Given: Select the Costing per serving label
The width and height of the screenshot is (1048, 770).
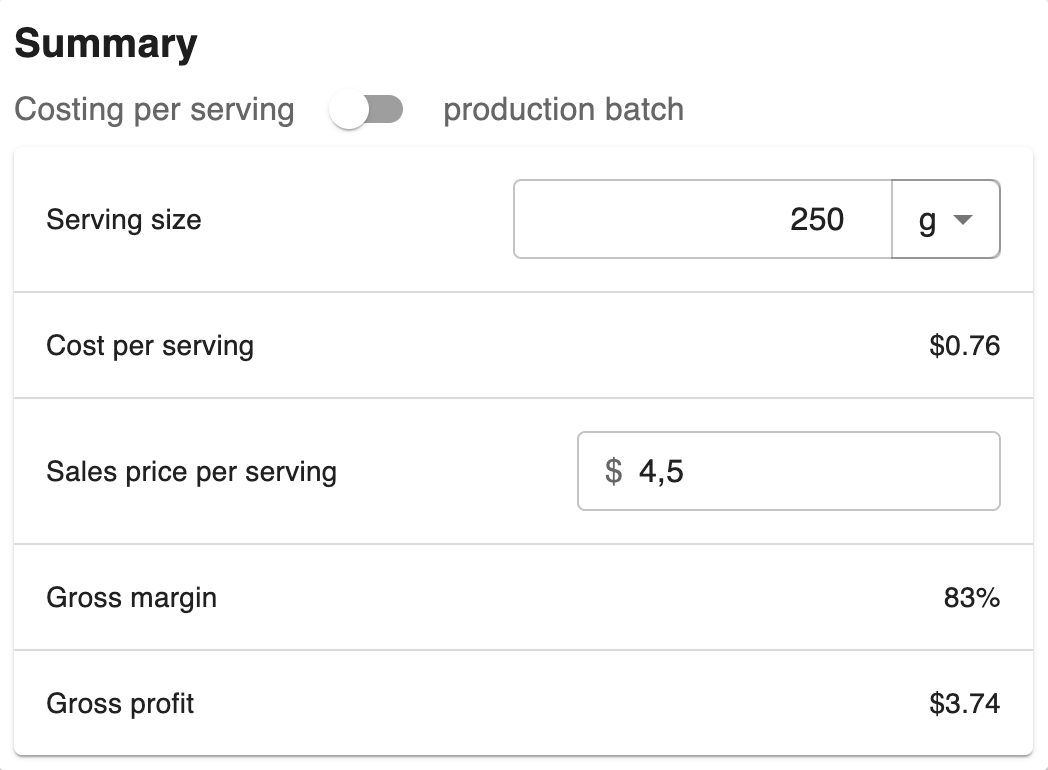Looking at the screenshot, I should [x=154, y=110].
